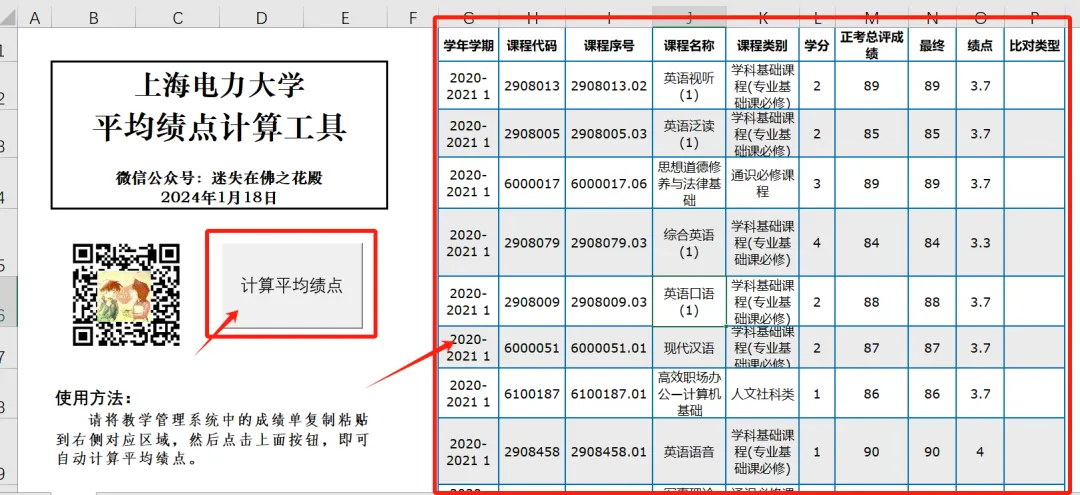Screen dimensions: 1080x495
Task: Click the 平均绩点计算工具 heading
Action: coord(219,128)
